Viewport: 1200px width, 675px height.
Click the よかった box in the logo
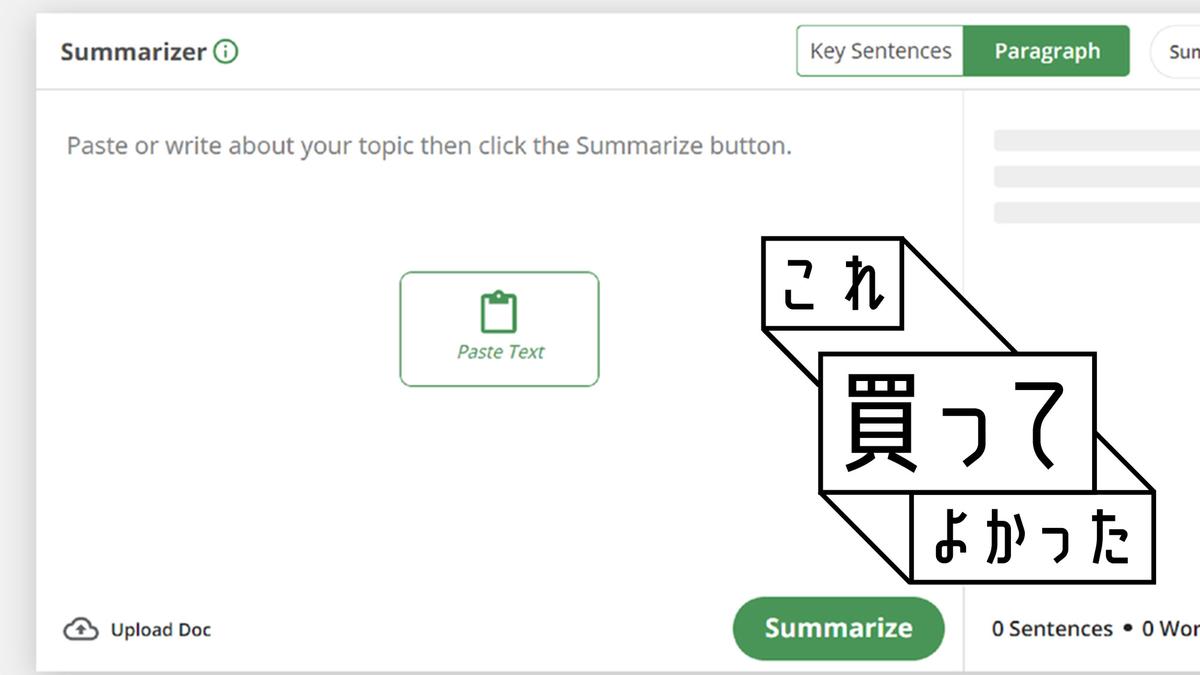pyautogui.click(x=1032, y=540)
